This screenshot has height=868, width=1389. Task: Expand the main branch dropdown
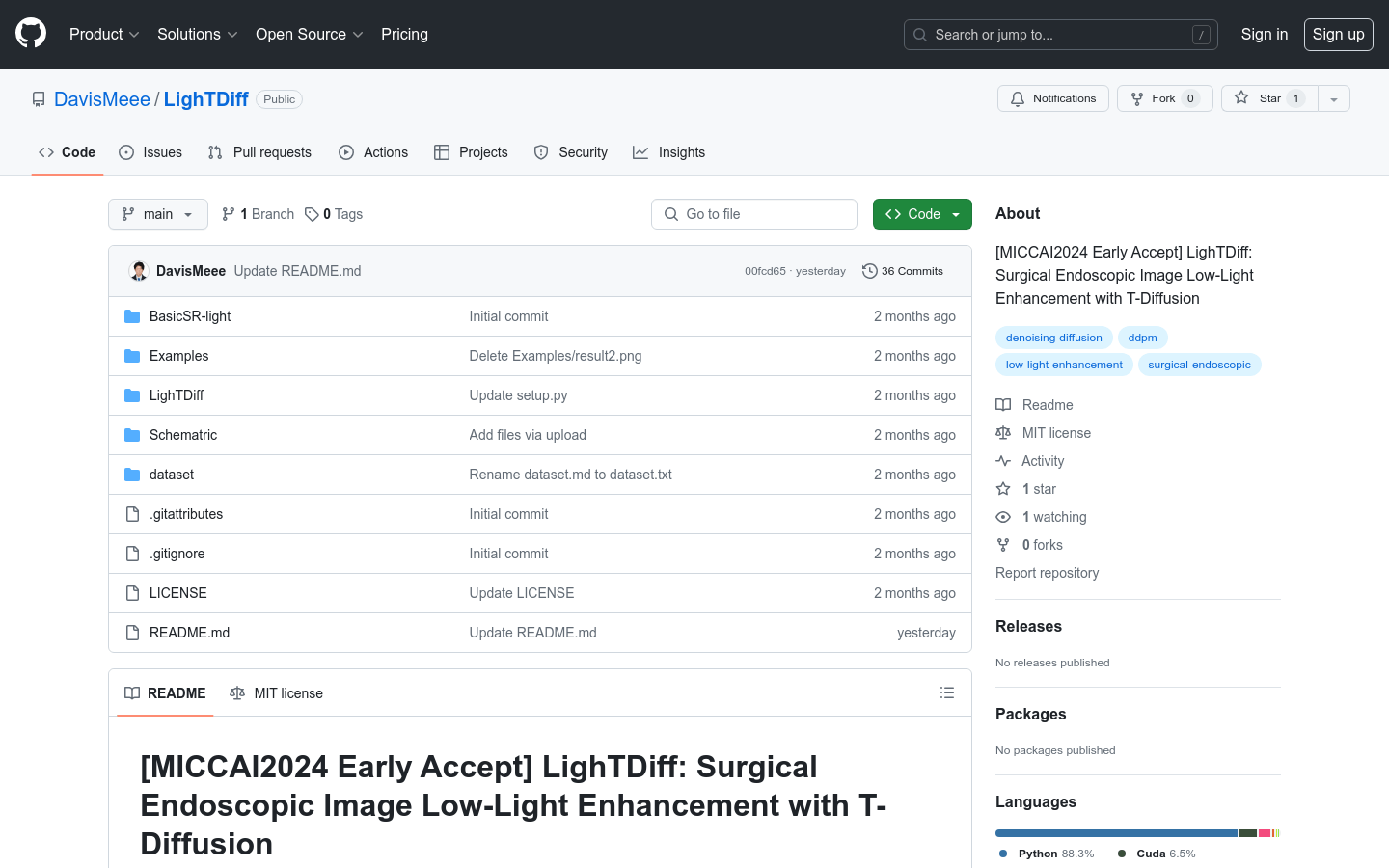click(x=158, y=214)
